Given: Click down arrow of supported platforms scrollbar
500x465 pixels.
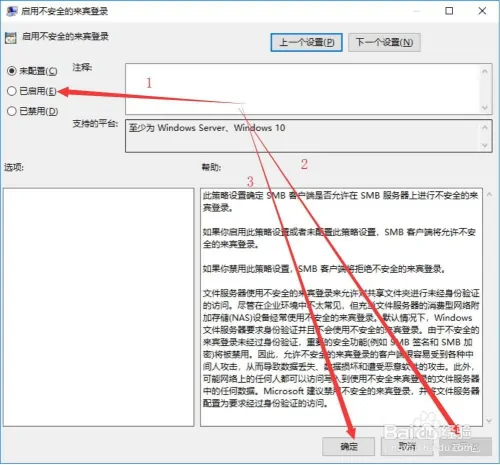Looking at the screenshot, I should click(485, 145).
